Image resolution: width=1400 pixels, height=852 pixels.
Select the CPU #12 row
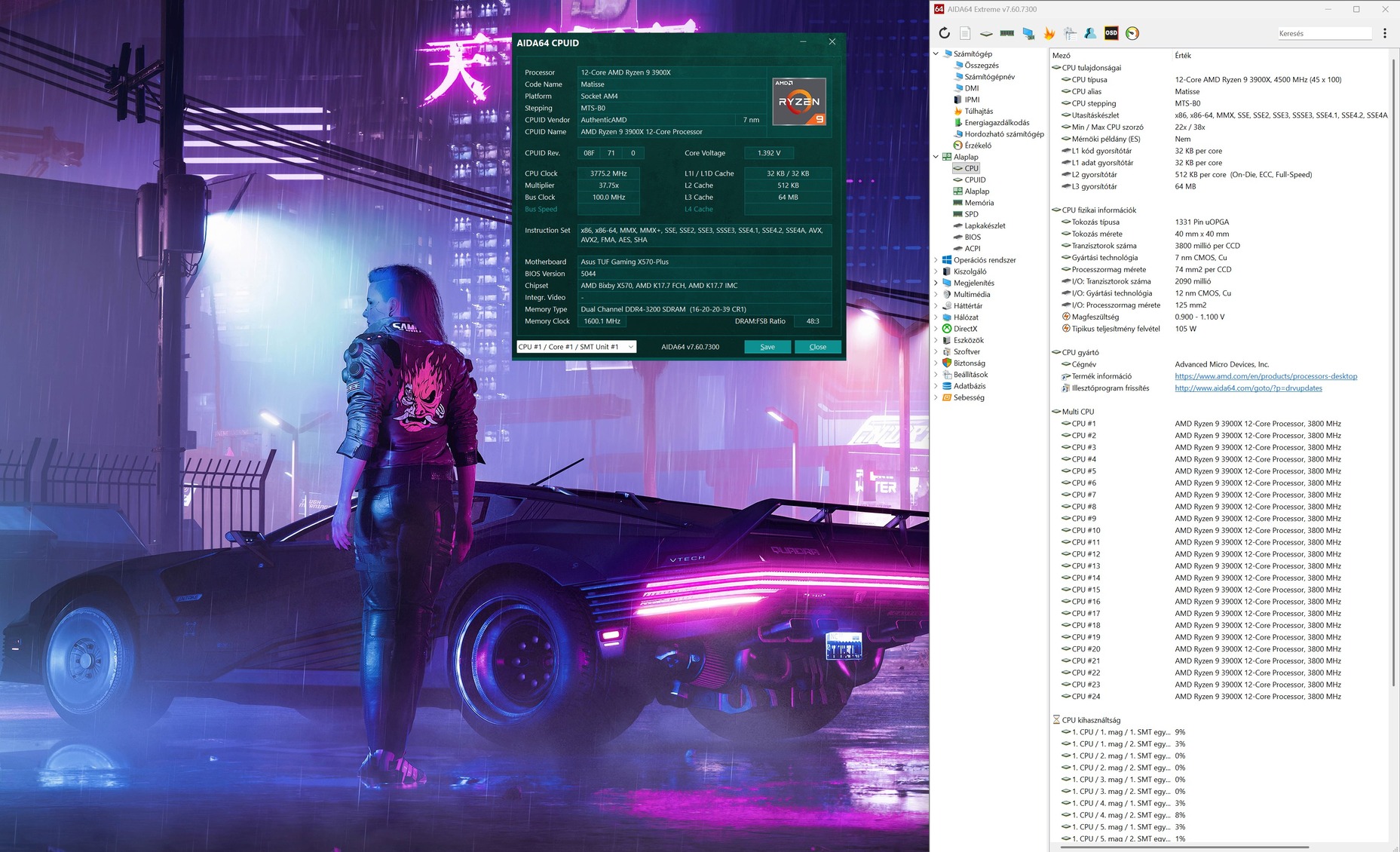(x=1220, y=554)
